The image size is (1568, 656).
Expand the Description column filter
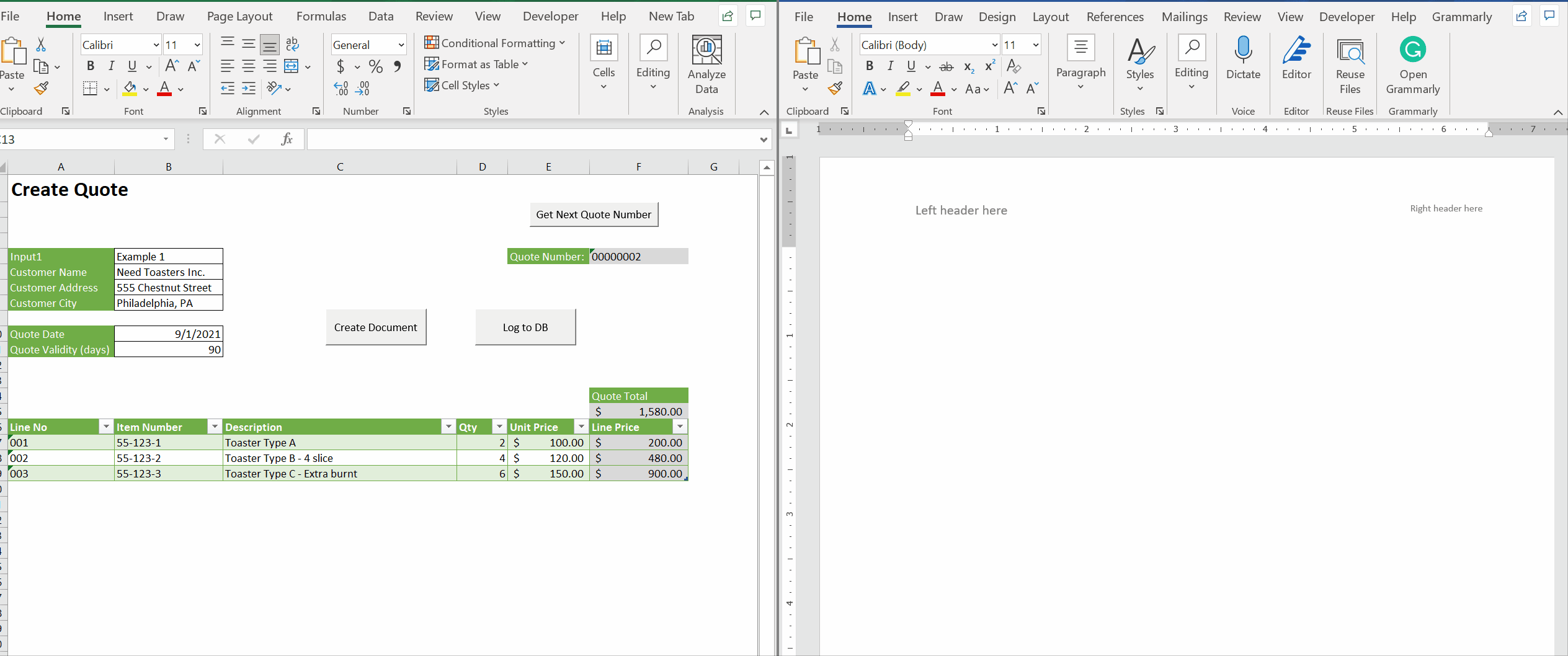tap(448, 427)
